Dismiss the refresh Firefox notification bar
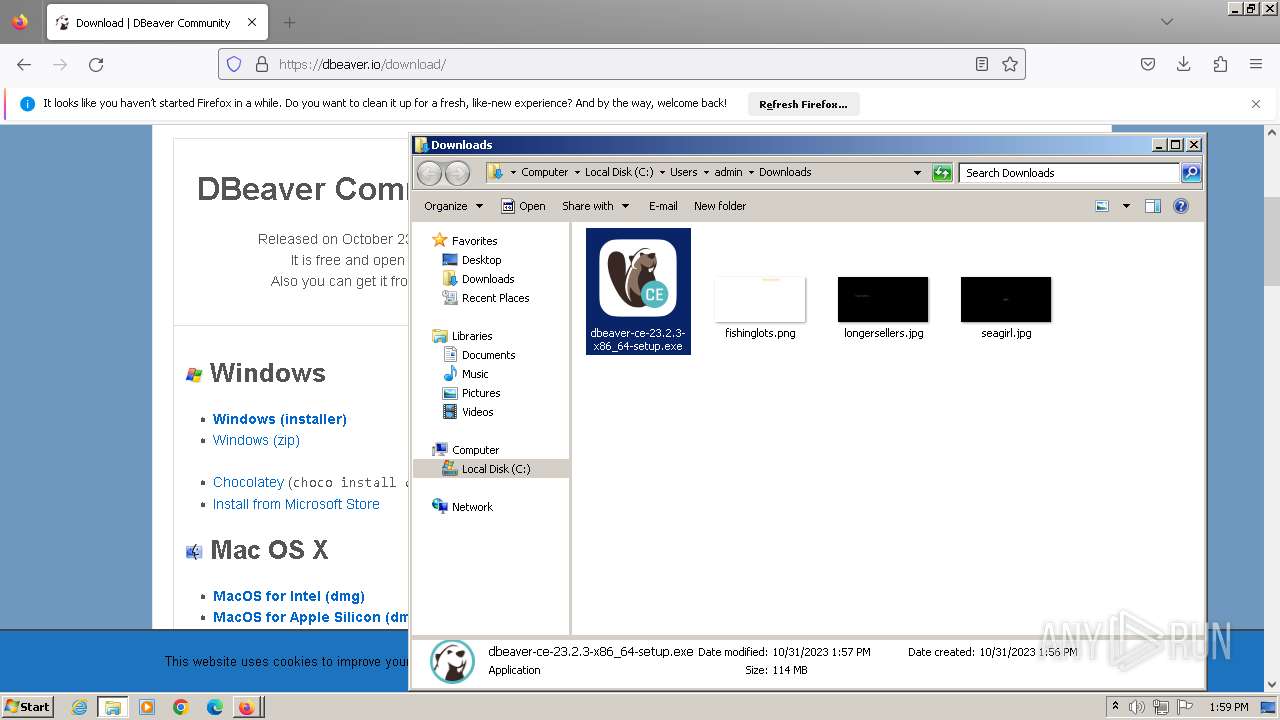This screenshot has height=720, width=1280. click(x=1256, y=103)
